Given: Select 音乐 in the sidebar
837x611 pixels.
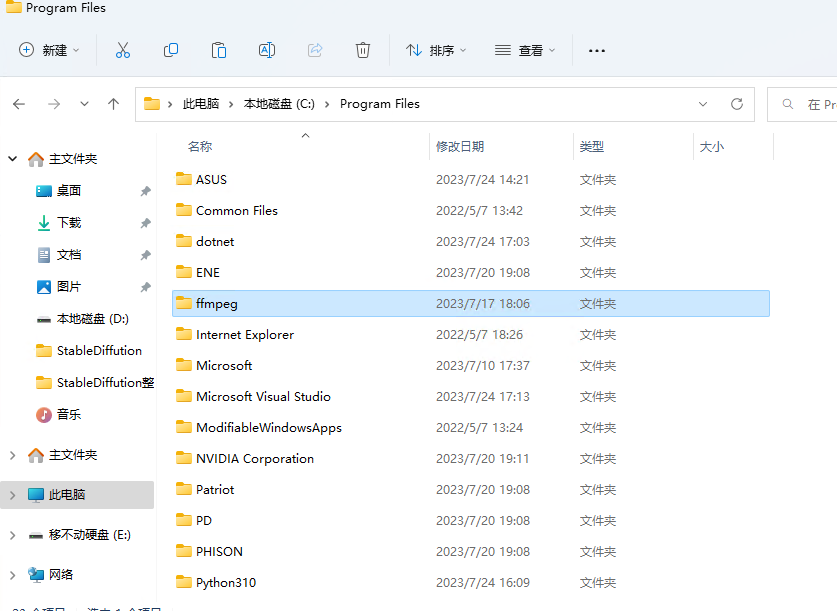Looking at the screenshot, I should click(69, 415).
